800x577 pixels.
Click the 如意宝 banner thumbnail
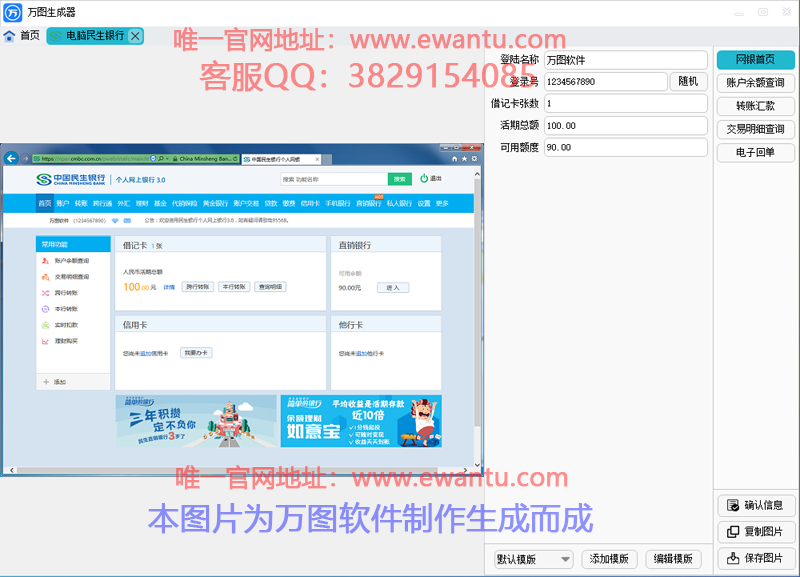[361, 421]
